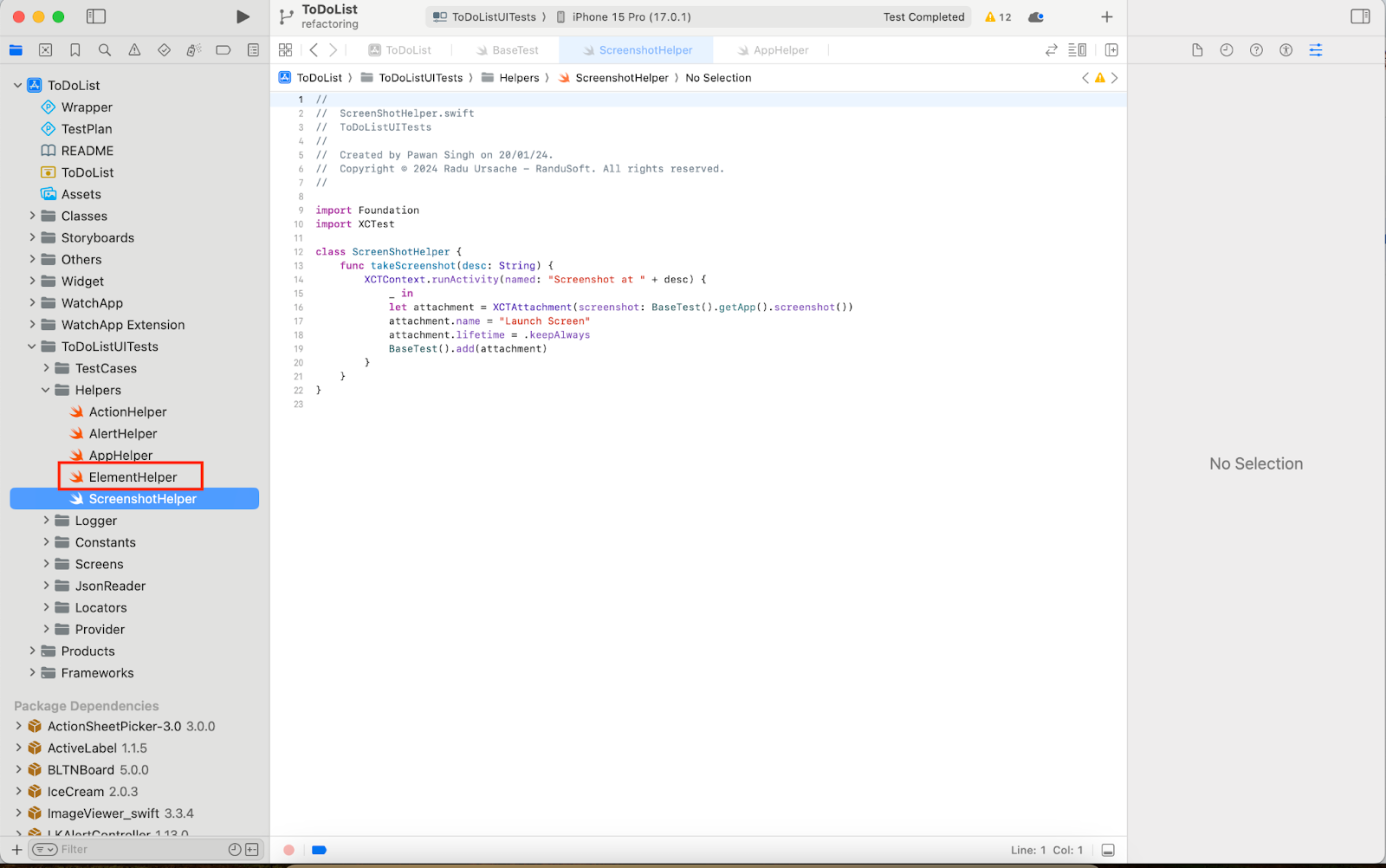The width and height of the screenshot is (1386, 868).
Task: Open the Project navigator
Action: point(16,50)
